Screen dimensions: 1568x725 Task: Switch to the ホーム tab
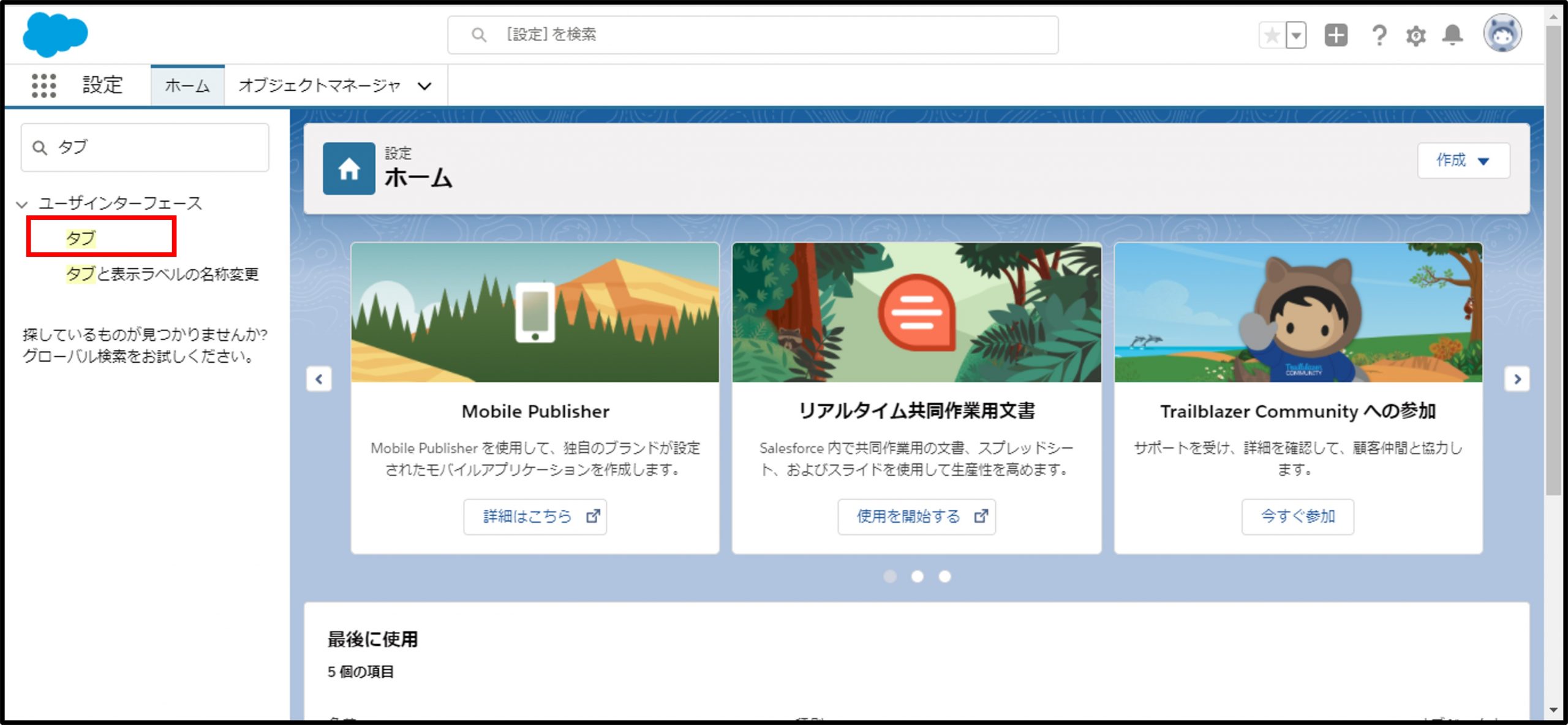point(187,86)
